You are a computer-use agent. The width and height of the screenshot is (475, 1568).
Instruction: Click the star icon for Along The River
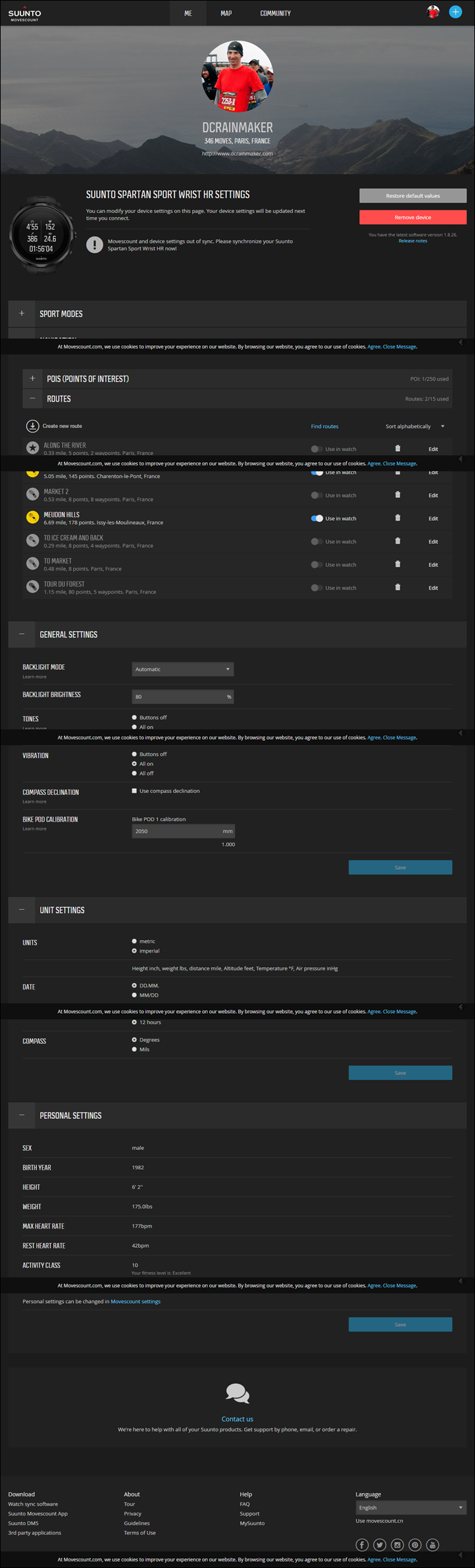tap(32, 448)
